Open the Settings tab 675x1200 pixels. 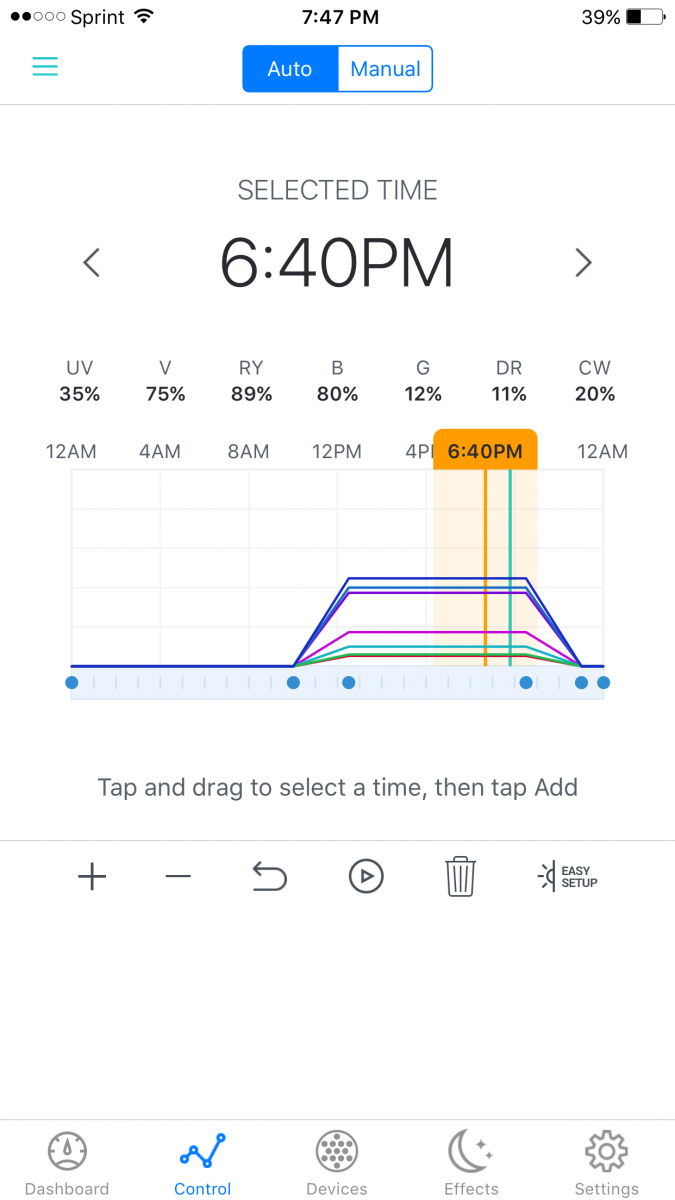[x=606, y=1163]
